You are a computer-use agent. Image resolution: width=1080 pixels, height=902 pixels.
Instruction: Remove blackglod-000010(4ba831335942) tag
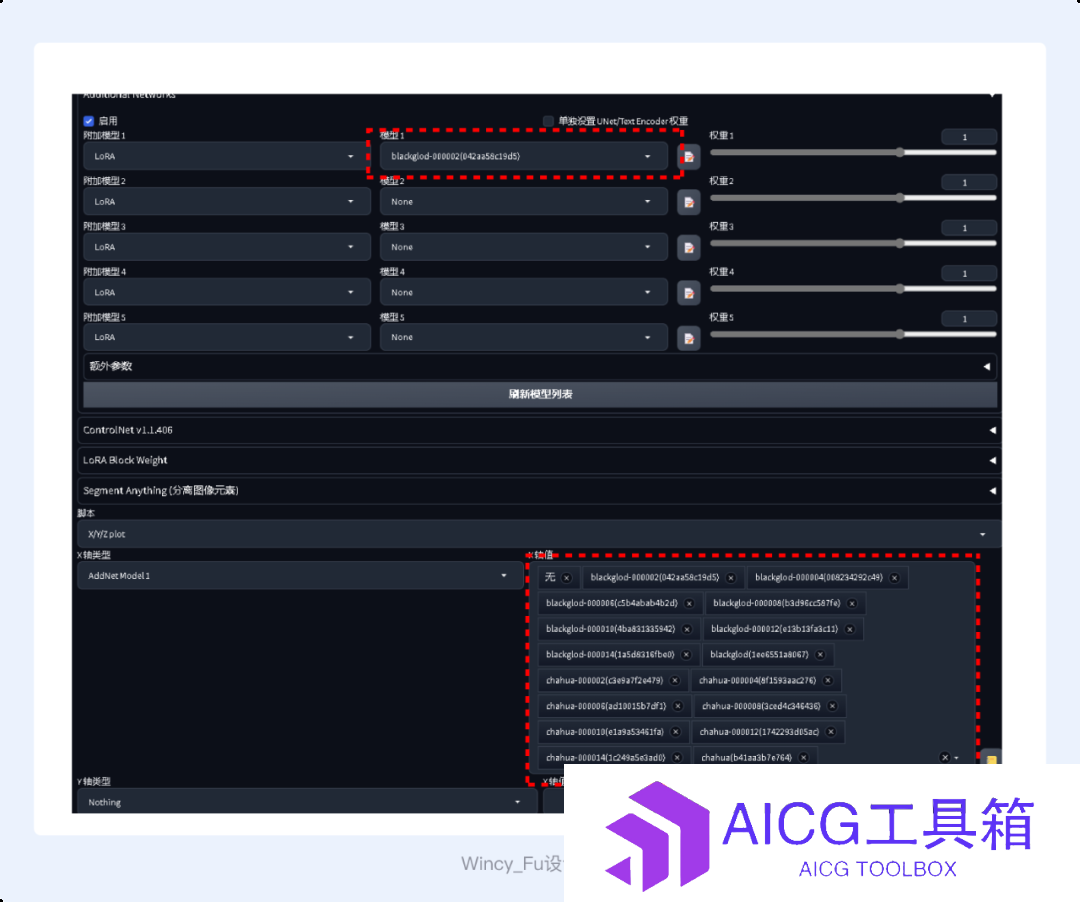(x=687, y=629)
